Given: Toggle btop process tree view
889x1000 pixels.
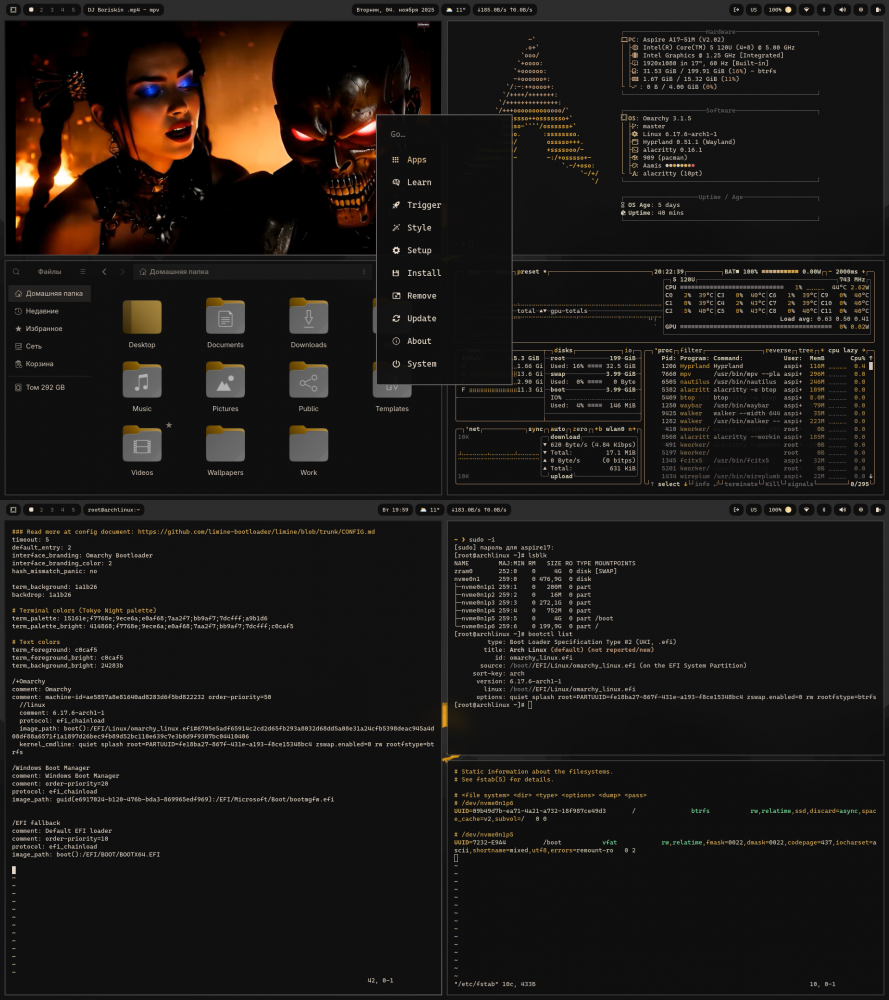Looking at the screenshot, I should pos(804,351).
